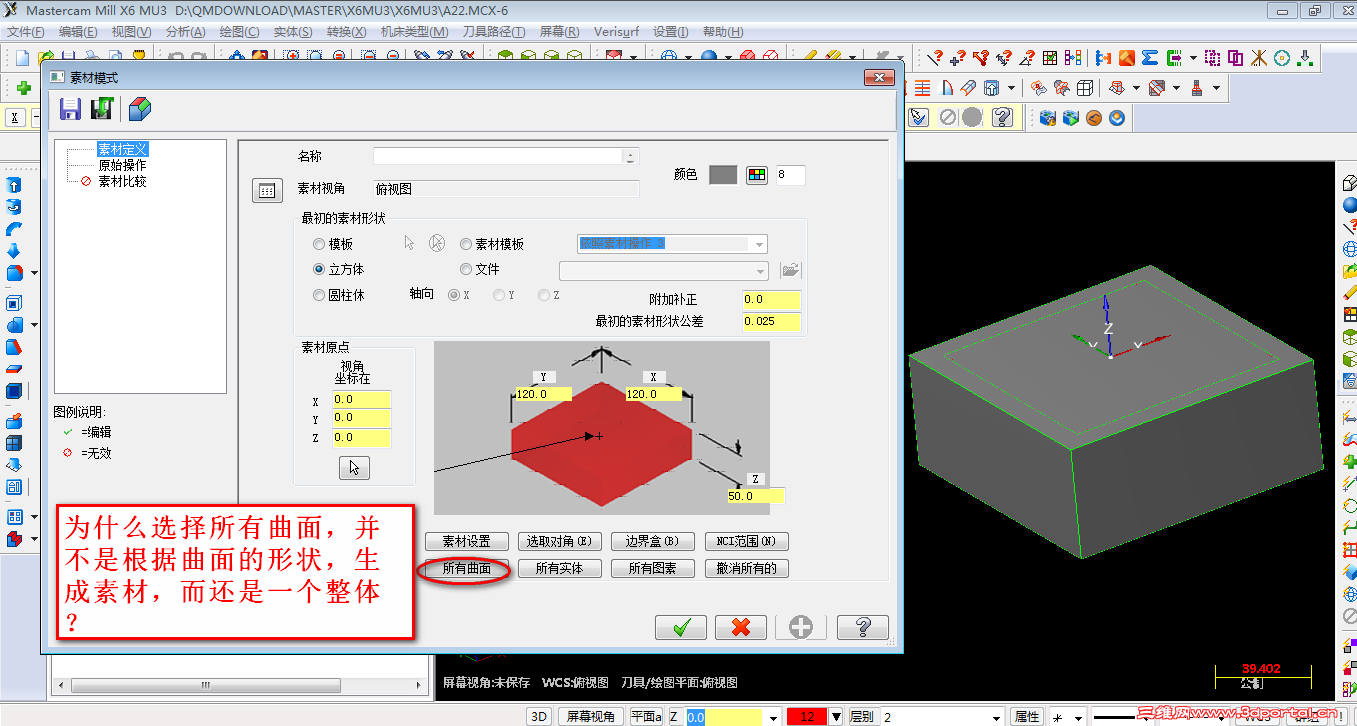Open the Verisurf menu
The image size is (1357, 726).
coord(616,32)
